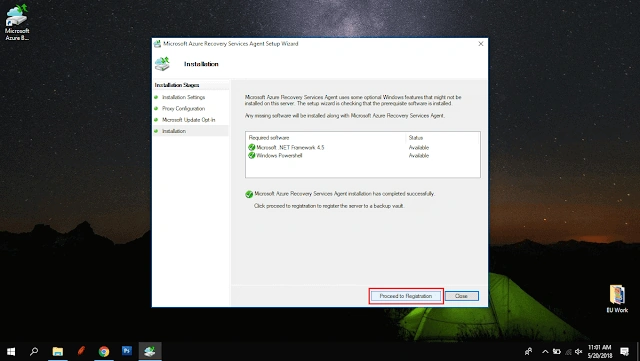Screen dimensions: 640x361
Task: Launch Google Chrome from the taskbar
Action: (x=104, y=351)
